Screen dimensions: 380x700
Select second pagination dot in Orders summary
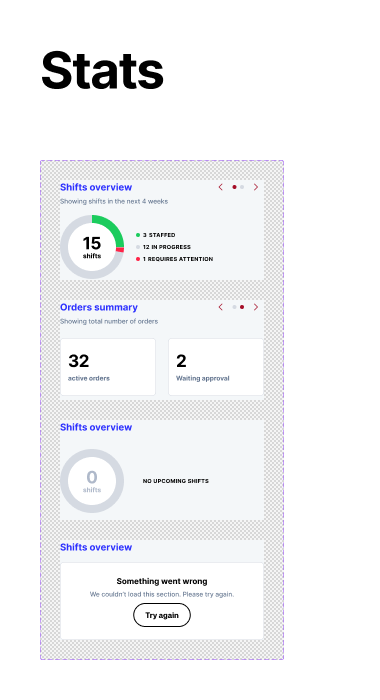242,307
